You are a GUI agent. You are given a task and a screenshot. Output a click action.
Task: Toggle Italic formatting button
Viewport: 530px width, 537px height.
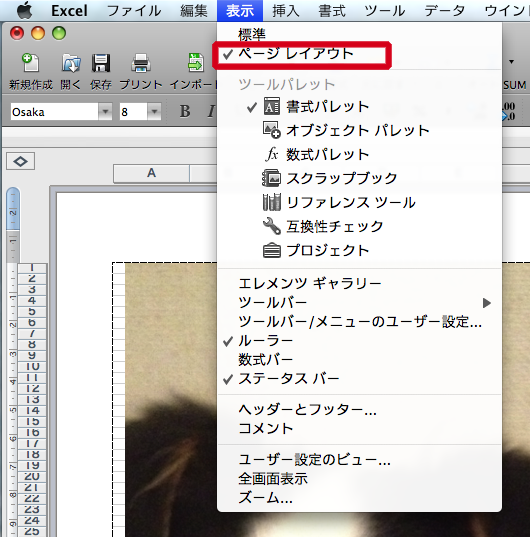pos(211,111)
